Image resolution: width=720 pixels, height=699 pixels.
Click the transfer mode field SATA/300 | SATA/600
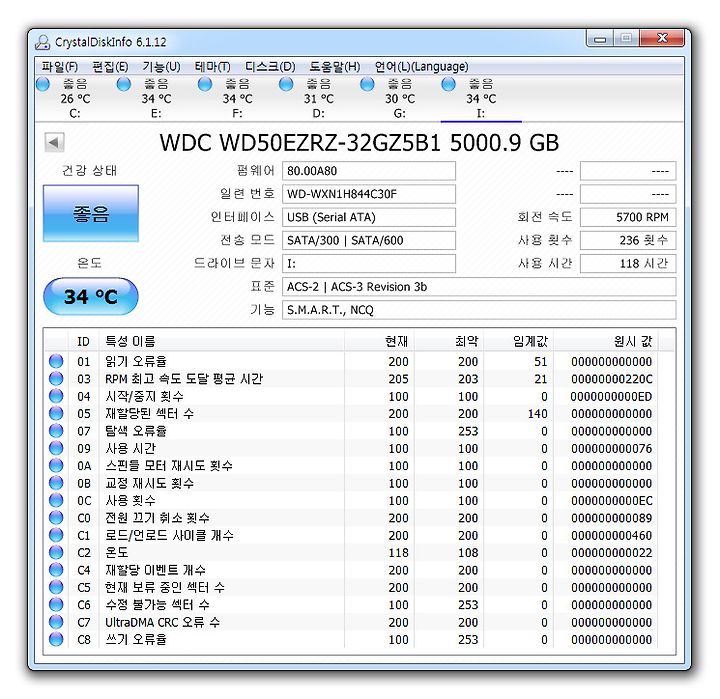[369, 240]
